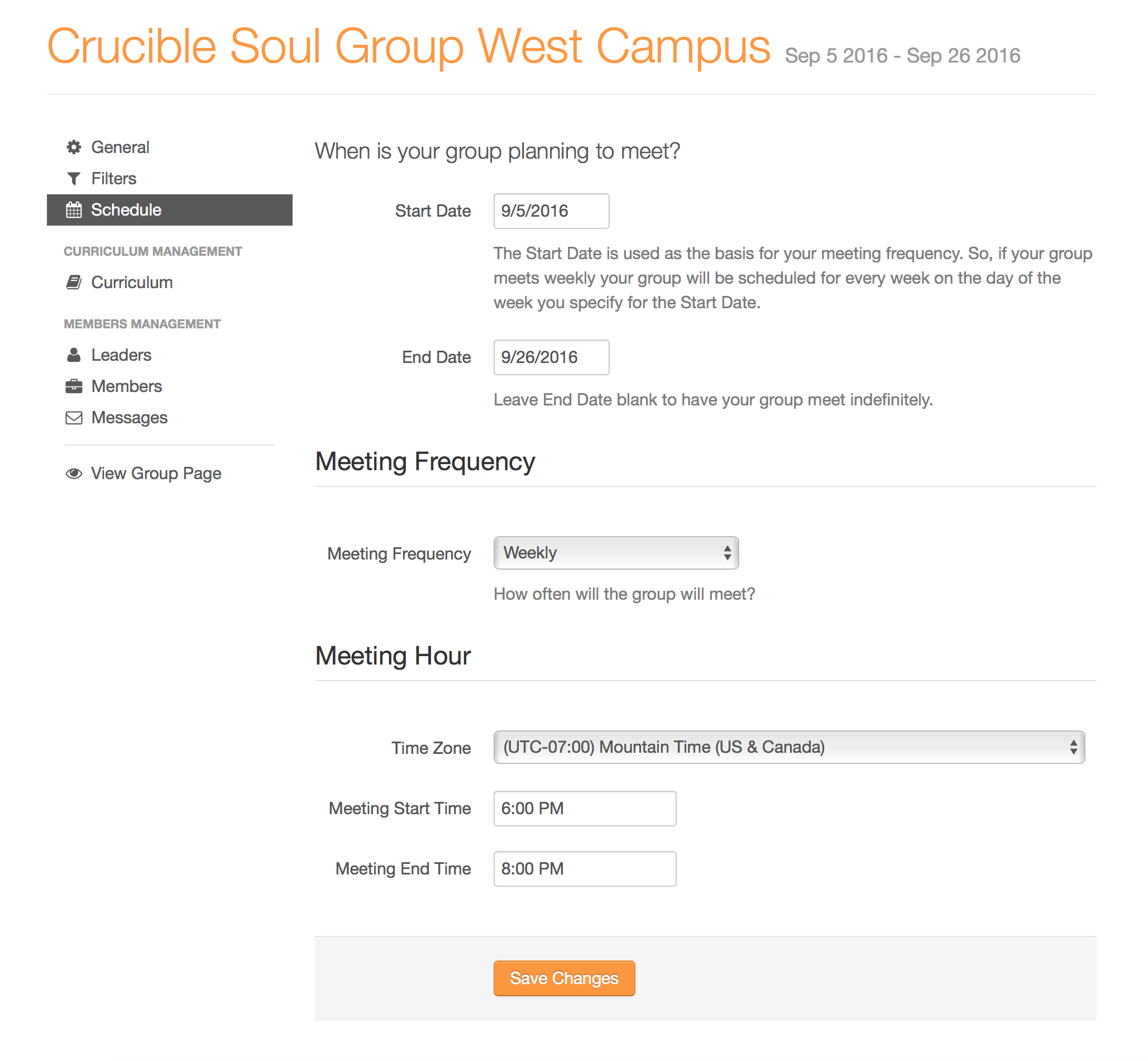Open the General settings menu item
The width and height of the screenshot is (1148, 1061).
tap(120, 147)
